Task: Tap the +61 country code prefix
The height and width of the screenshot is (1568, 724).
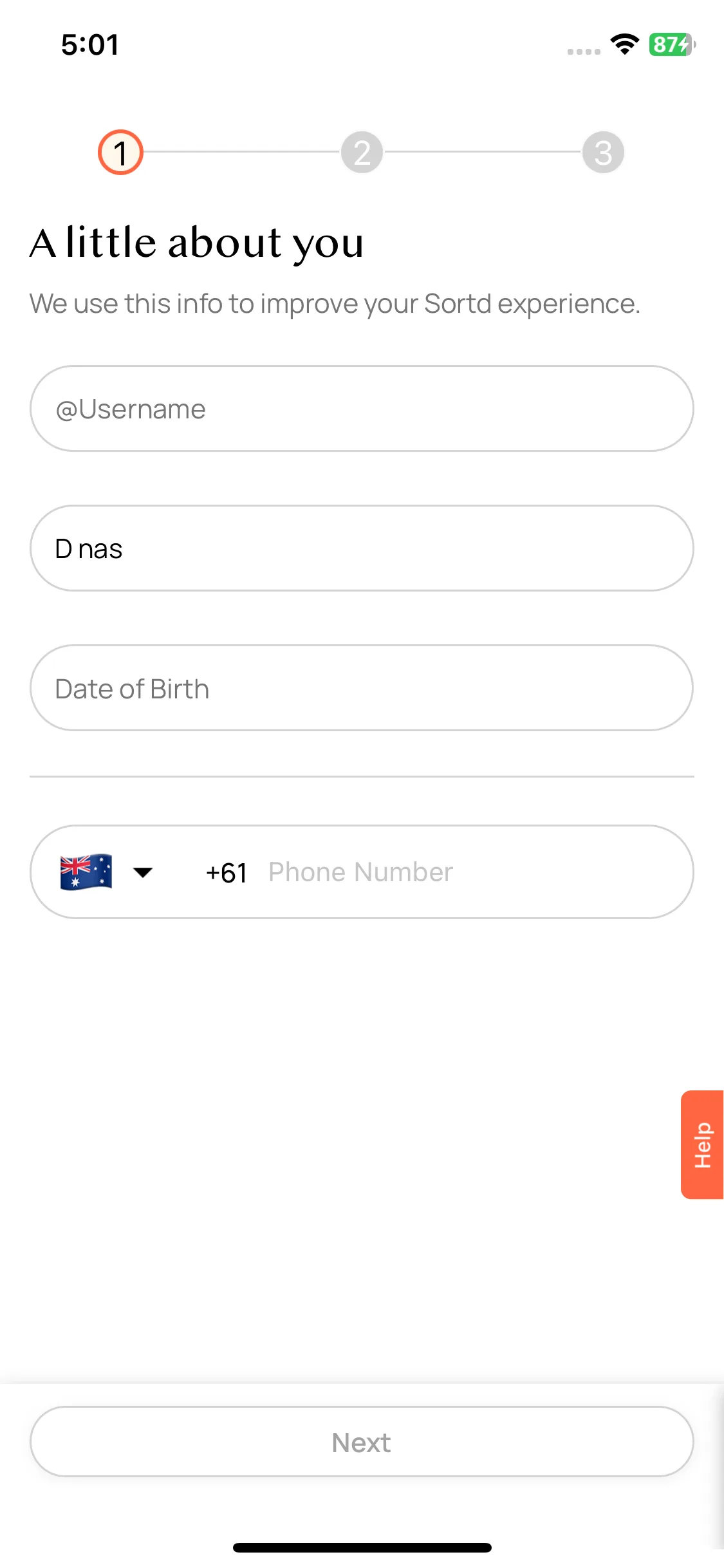Action: pyautogui.click(x=227, y=873)
